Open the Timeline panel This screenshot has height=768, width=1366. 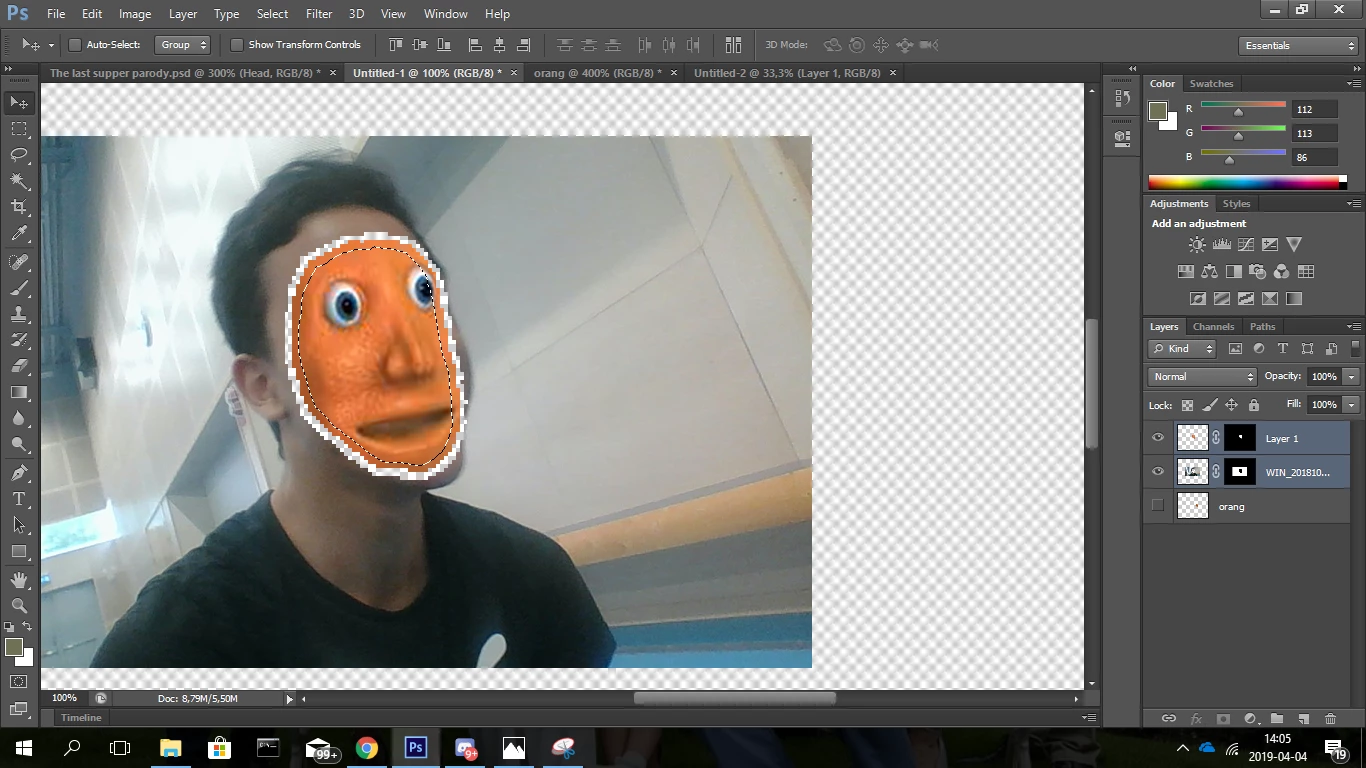(x=81, y=718)
